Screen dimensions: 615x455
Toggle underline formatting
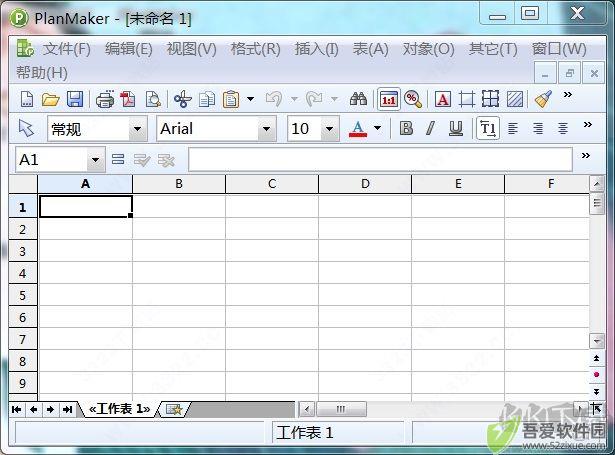coord(455,128)
